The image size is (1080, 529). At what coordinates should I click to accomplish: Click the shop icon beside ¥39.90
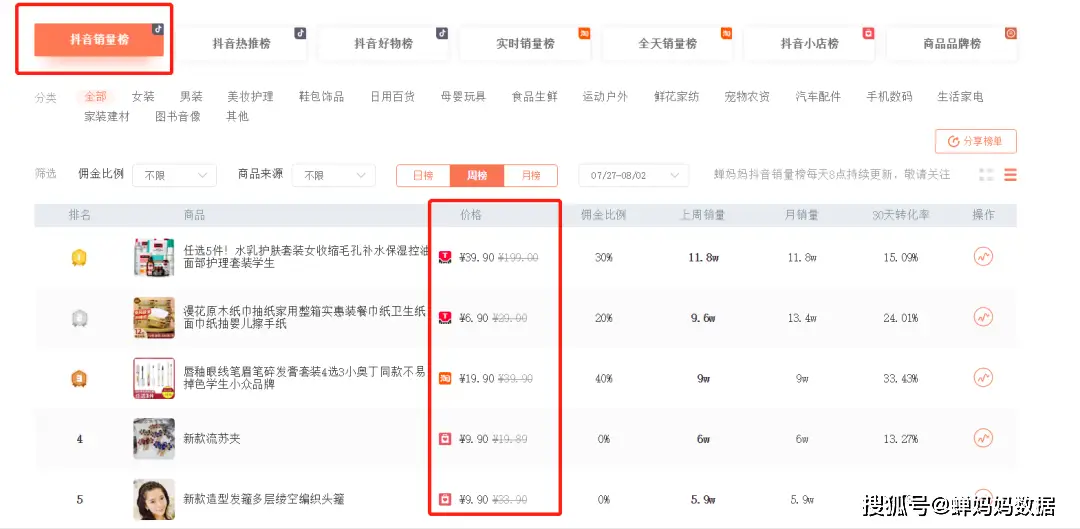445,258
